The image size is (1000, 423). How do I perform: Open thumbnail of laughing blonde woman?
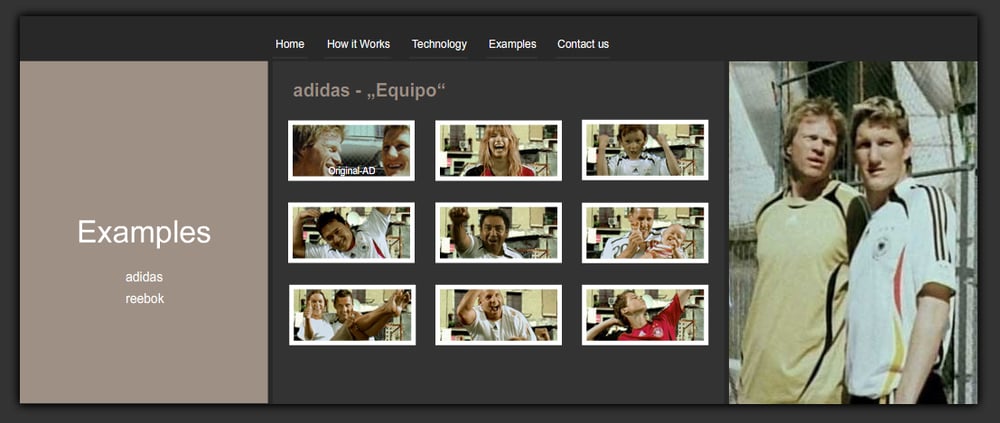coord(498,151)
